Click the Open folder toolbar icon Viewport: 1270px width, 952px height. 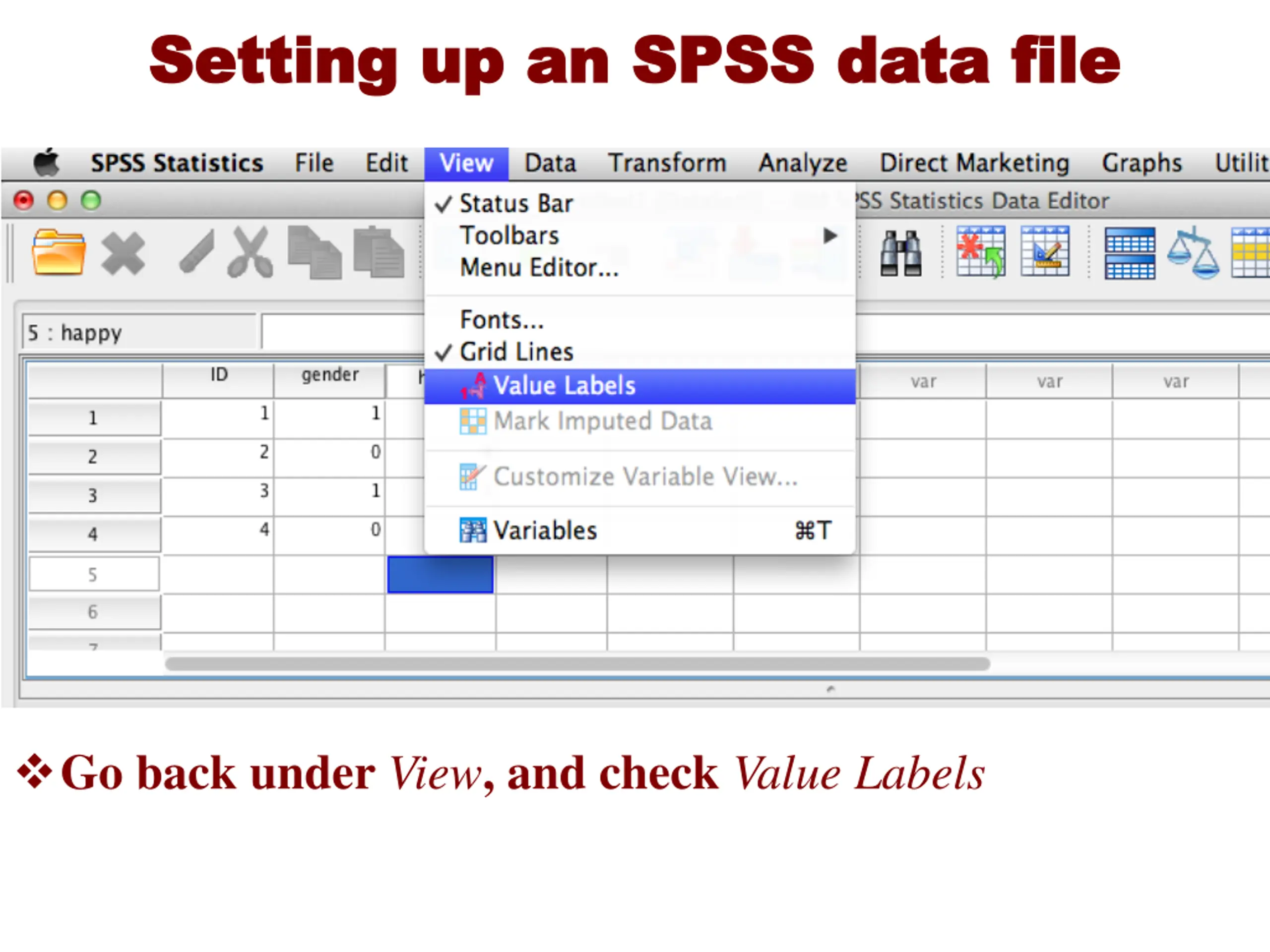[x=59, y=253]
